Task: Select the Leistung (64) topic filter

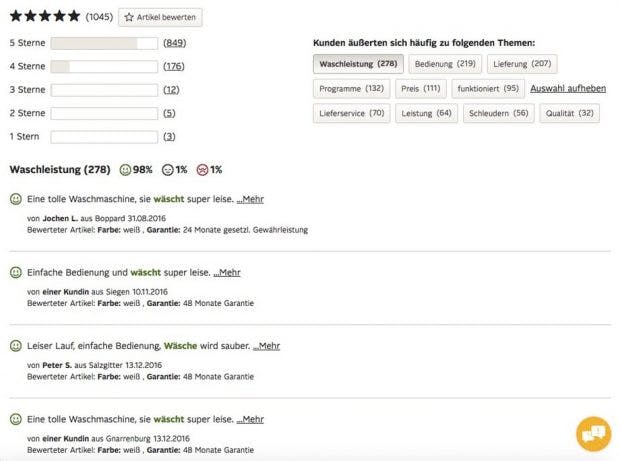Action: pyautogui.click(x=427, y=113)
